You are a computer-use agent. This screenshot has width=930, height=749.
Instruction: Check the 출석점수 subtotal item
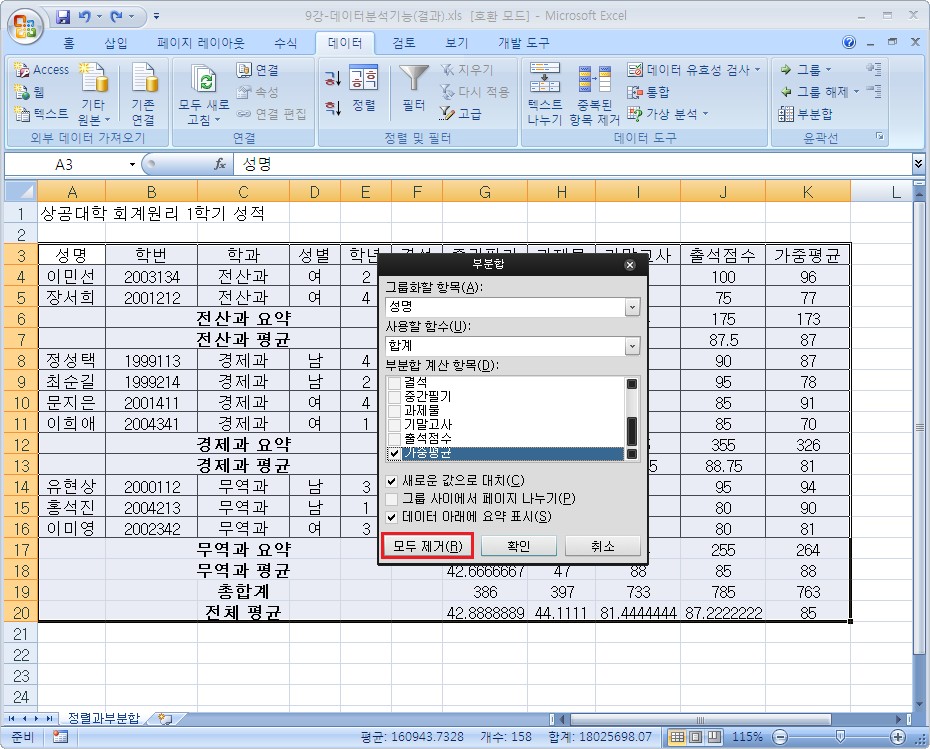(x=394, y=439)
